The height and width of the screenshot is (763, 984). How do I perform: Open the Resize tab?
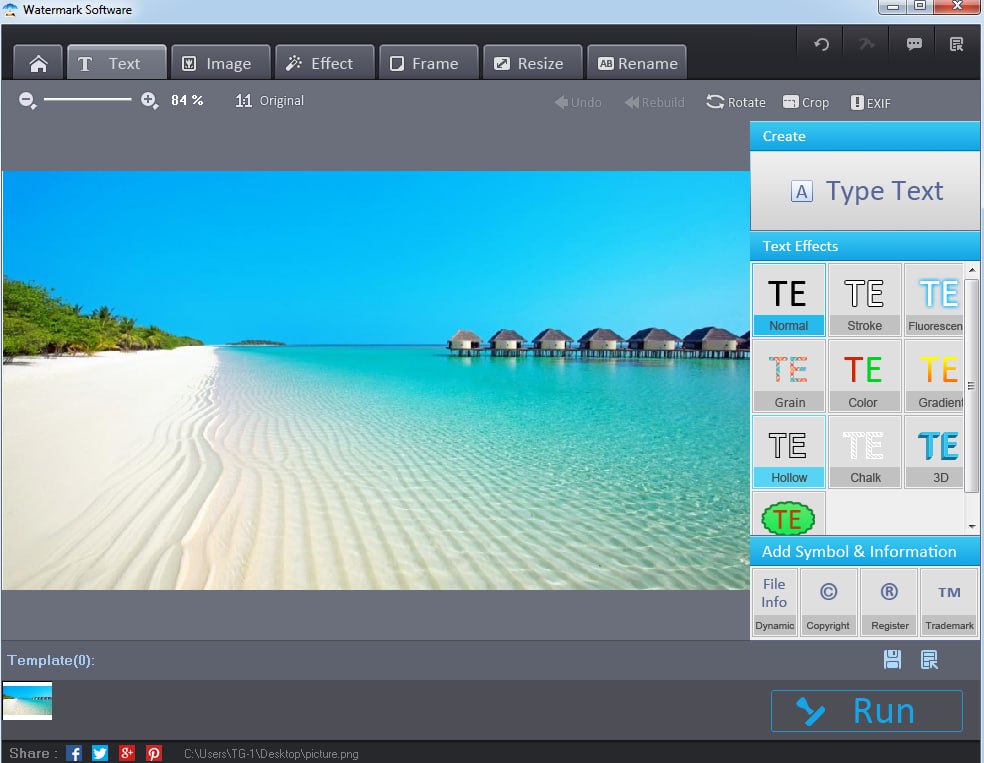coord(531,63)
